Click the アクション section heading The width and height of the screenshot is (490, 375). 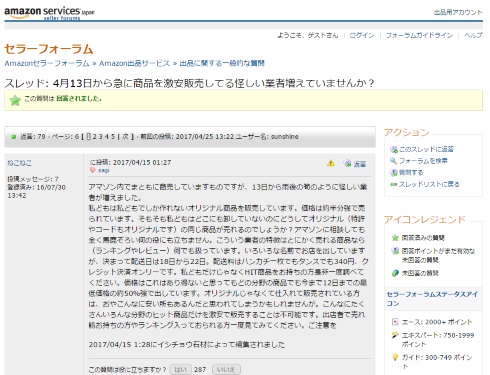pyautogui.click(x=407, y=132)
